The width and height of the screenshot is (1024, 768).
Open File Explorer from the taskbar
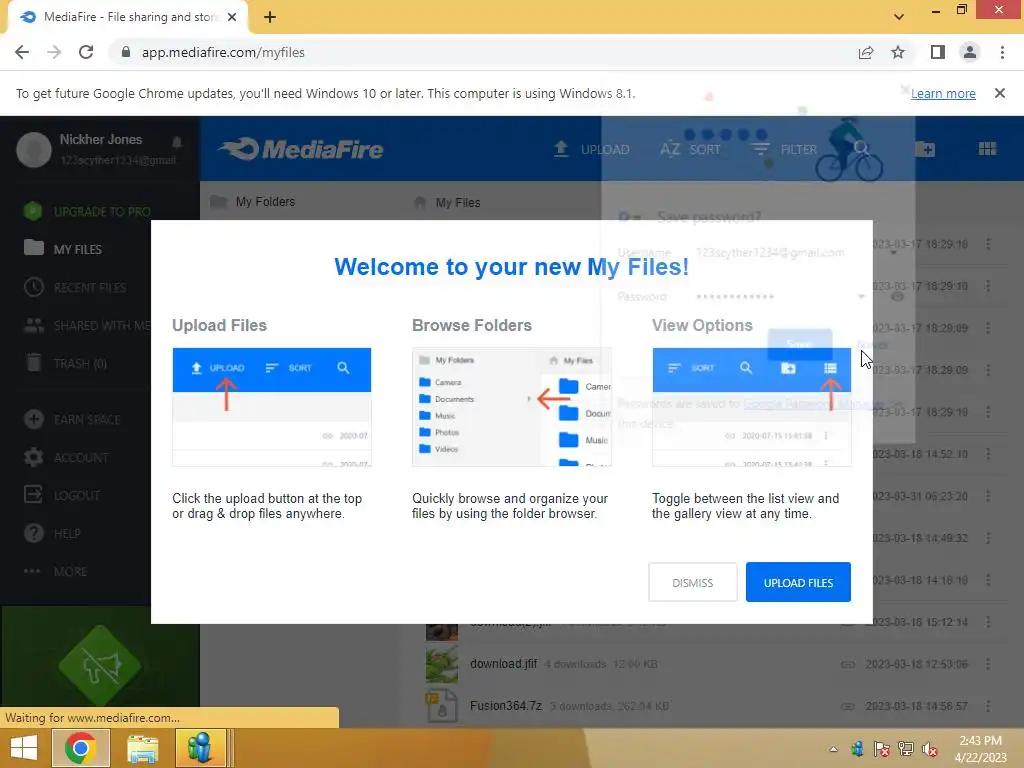click(x=143, y=748)
